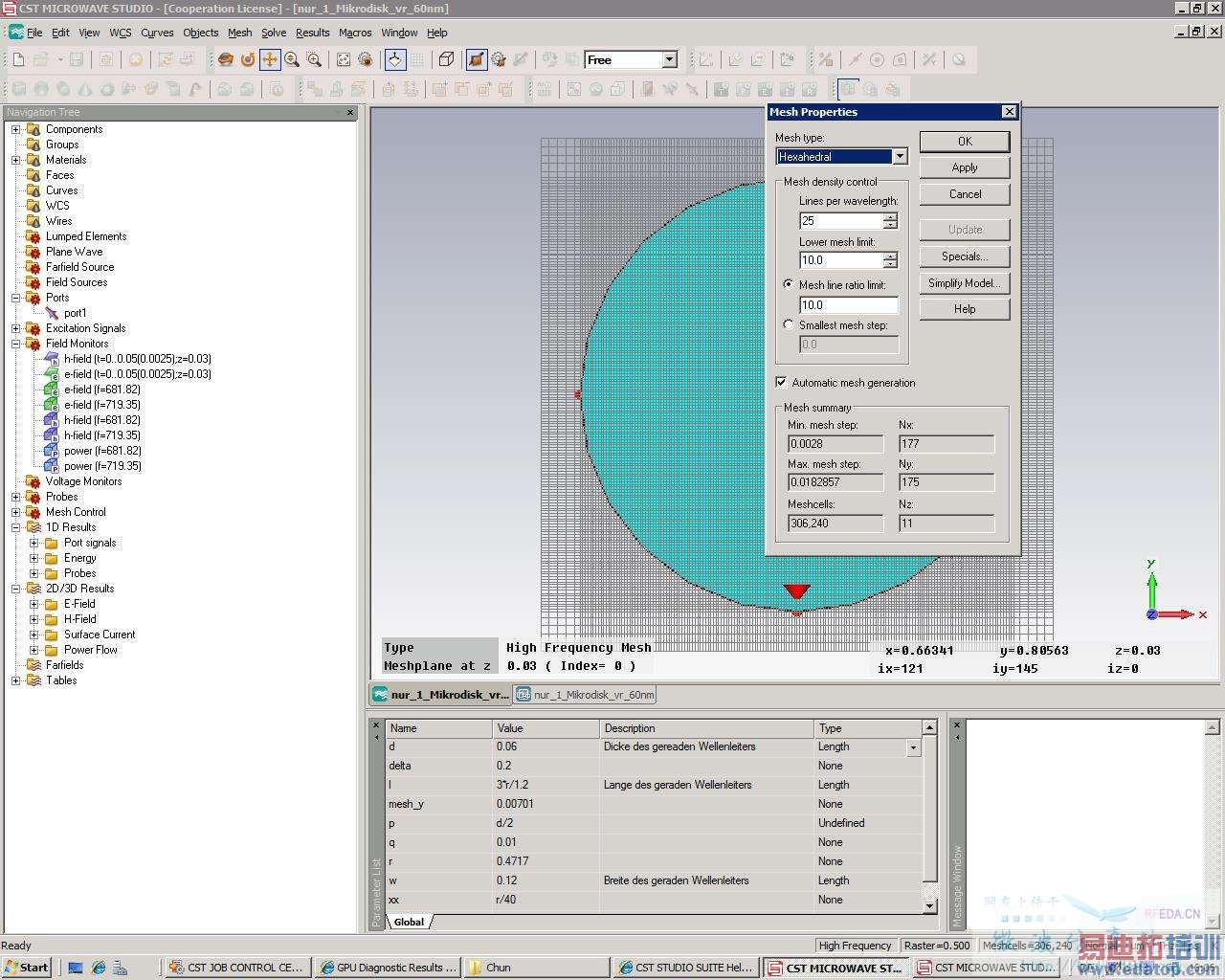Screen dimensions: 1225x980
Task: Decrease Lower mesh limit spinner
Action: click(890, 264)
